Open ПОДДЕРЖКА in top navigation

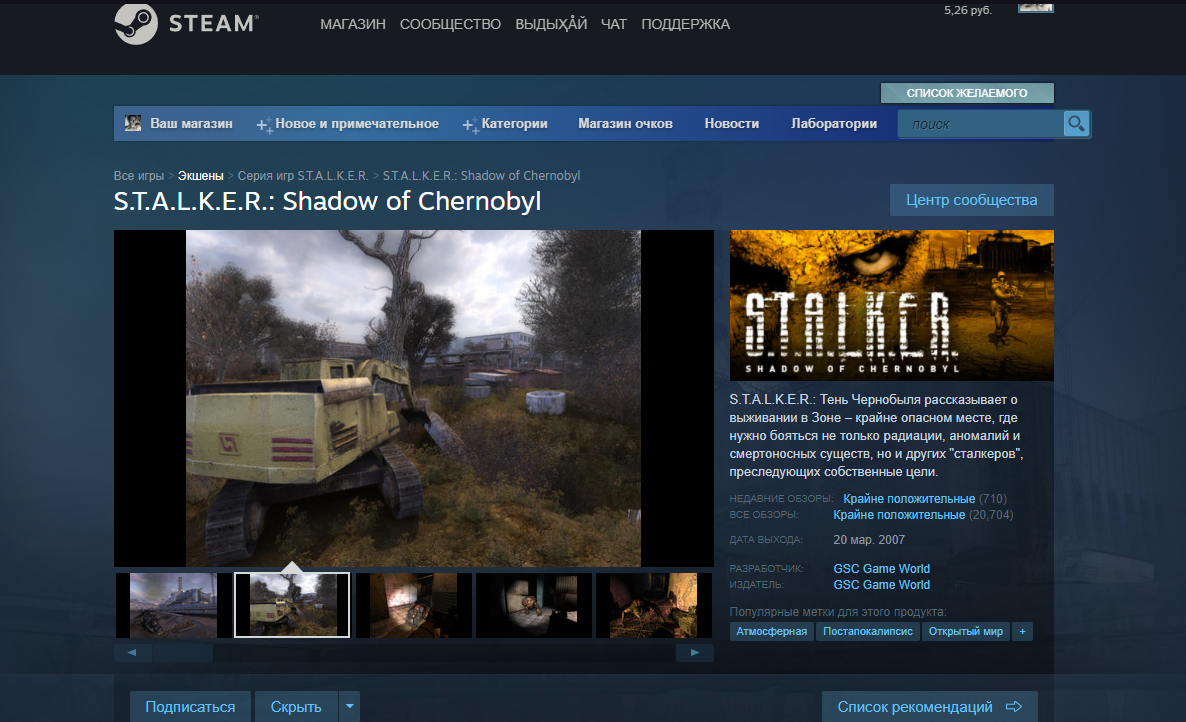[685, 24]
